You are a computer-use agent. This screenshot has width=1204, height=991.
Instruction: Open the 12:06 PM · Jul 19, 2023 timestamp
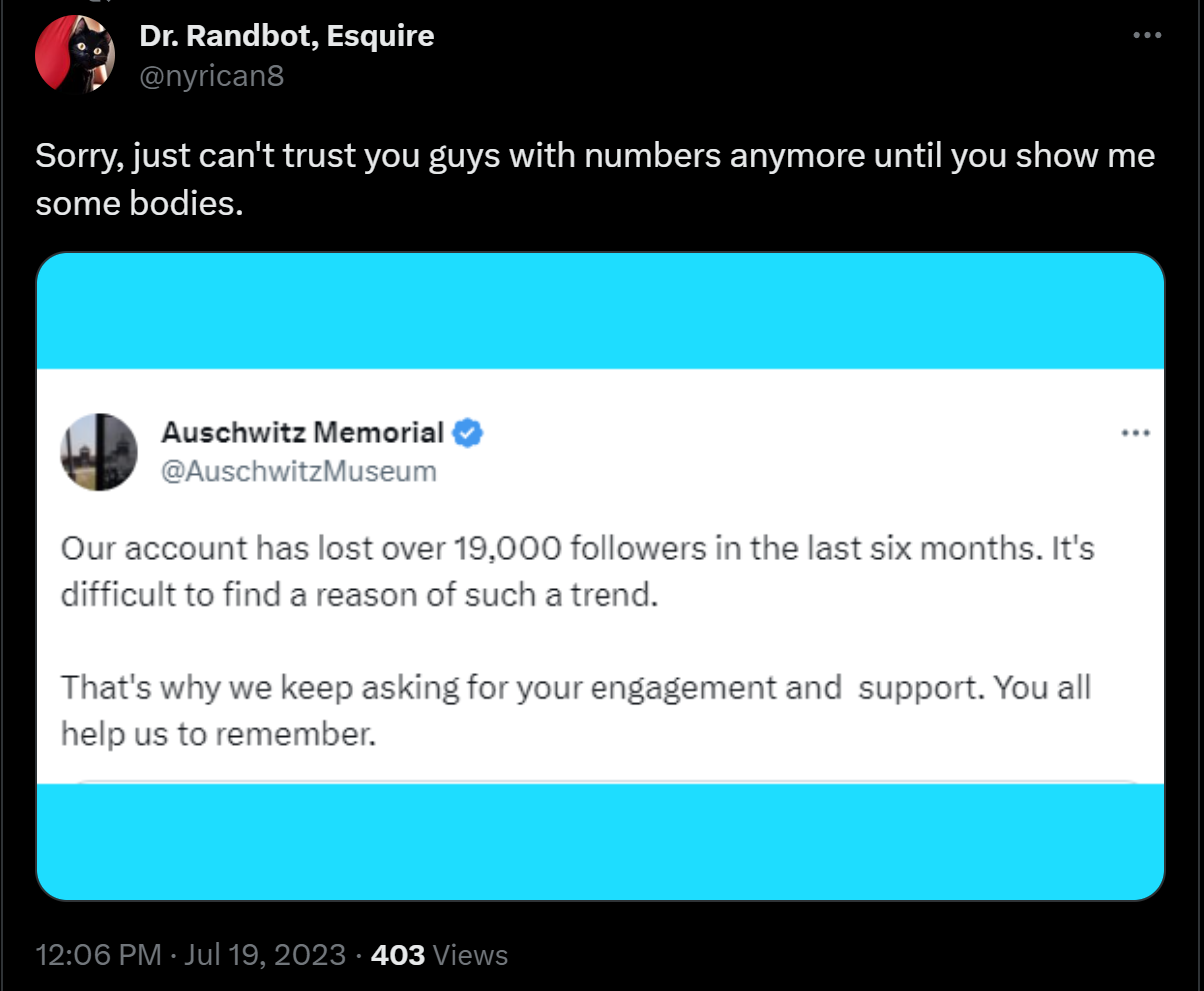coord(190,955)
